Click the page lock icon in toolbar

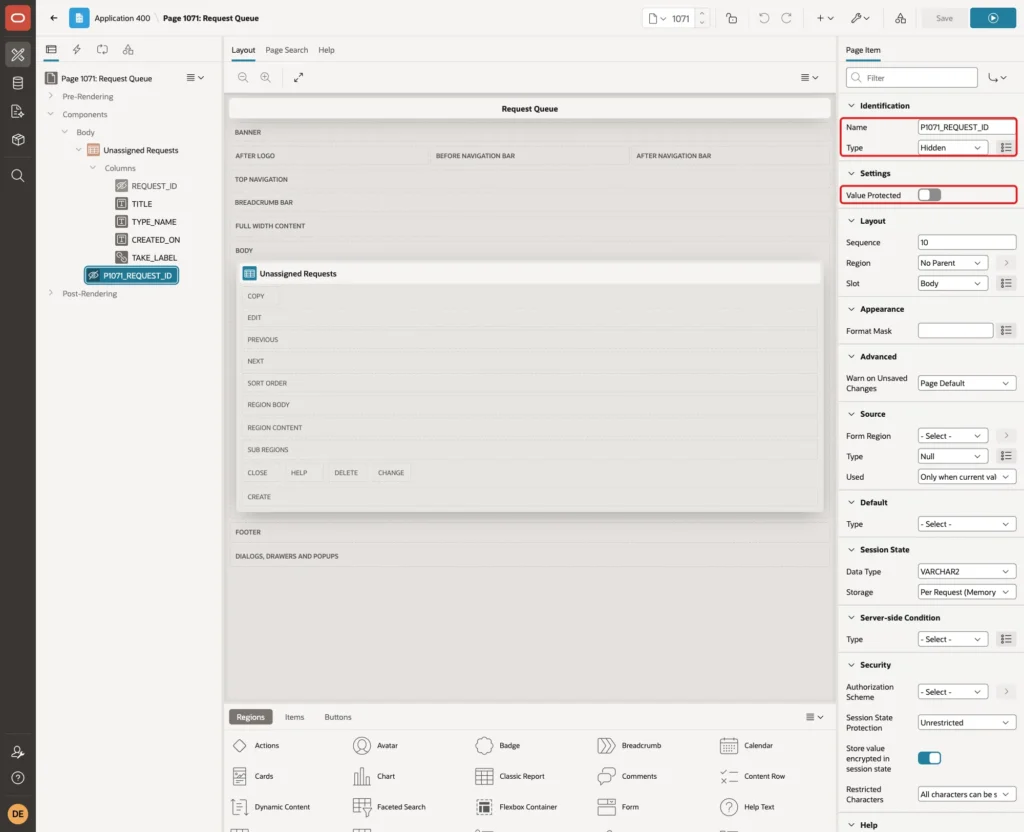click(731, 18)
